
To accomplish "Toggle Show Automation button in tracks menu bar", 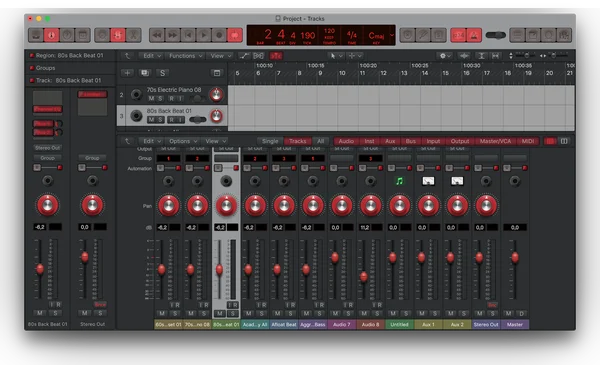I will click(244, 56).
